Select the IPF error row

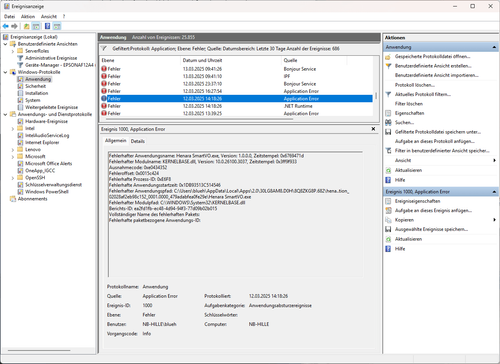237,76
